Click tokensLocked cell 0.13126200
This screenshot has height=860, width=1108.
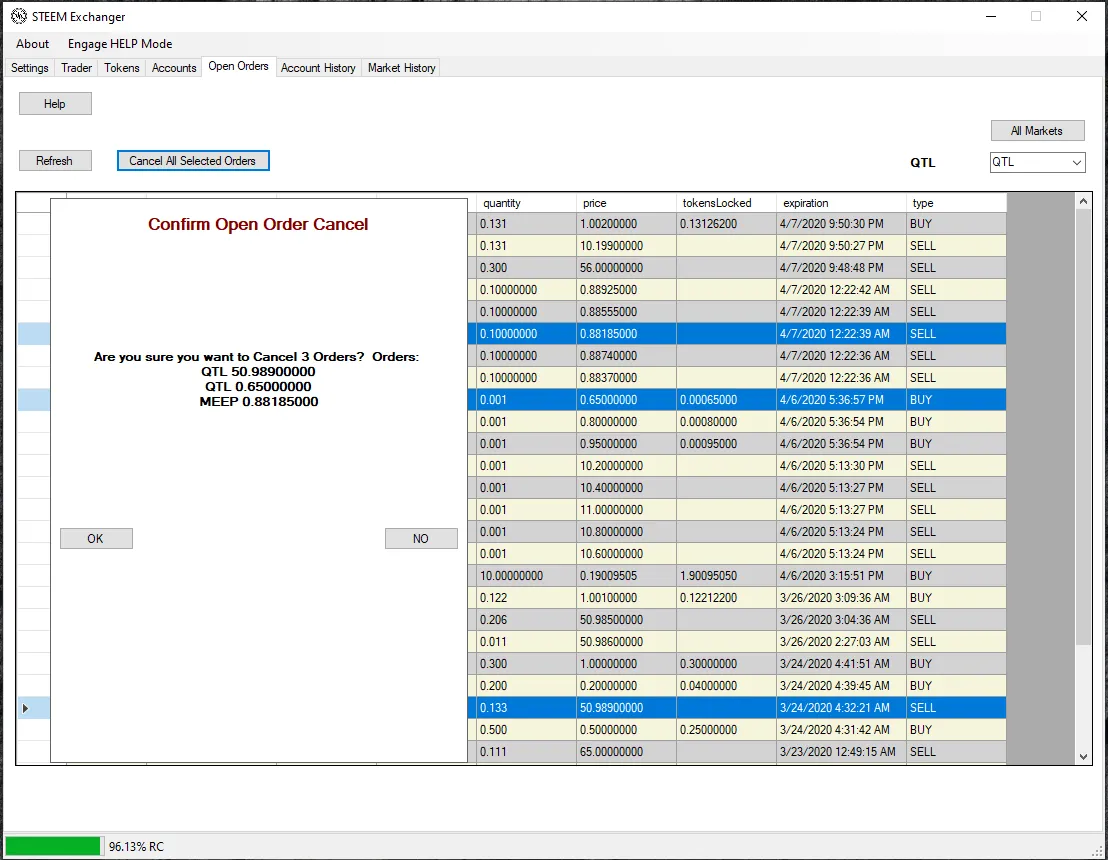726,224
